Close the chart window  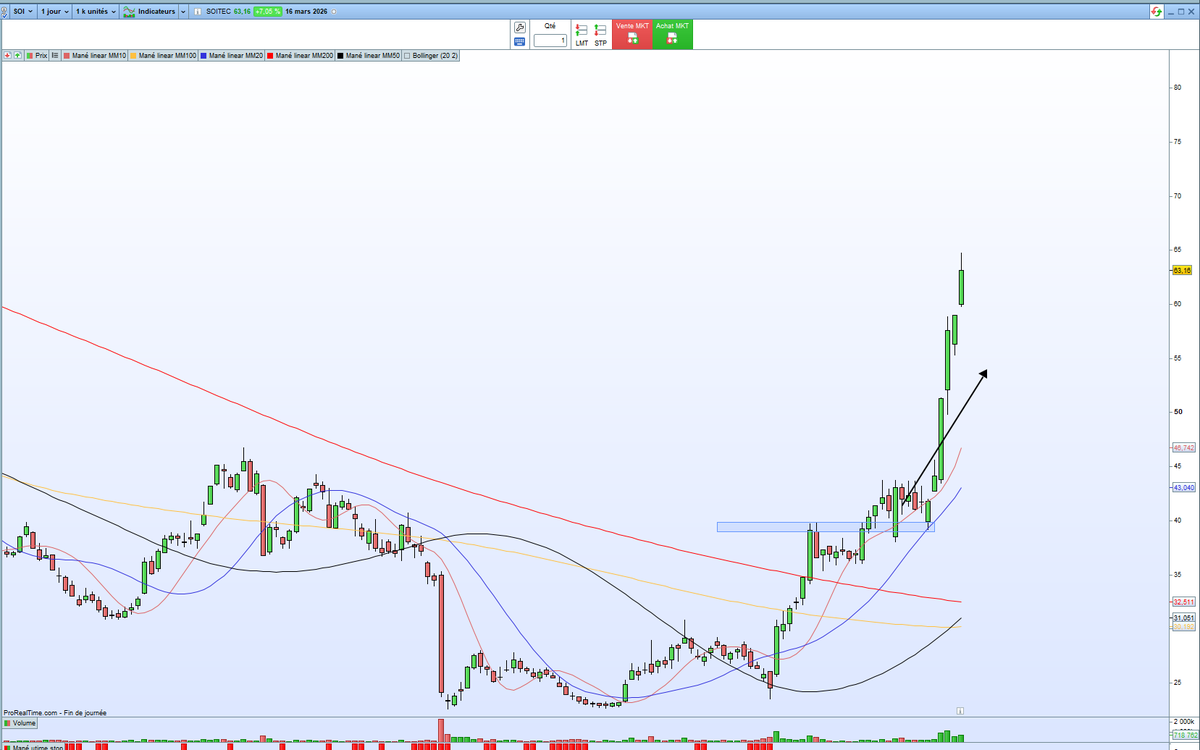1191,11
